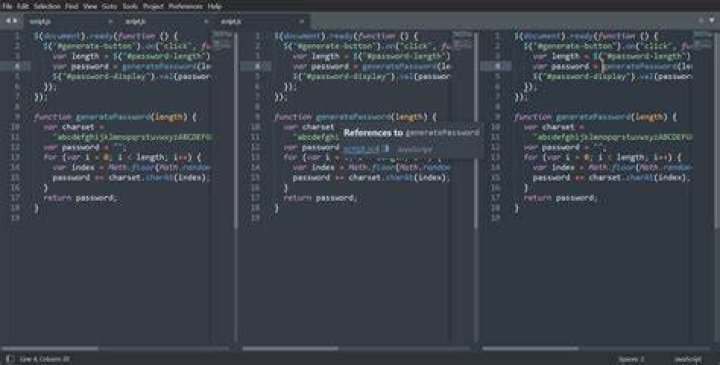Open the Goto menu
720x365 pixels.
(109, 6)
